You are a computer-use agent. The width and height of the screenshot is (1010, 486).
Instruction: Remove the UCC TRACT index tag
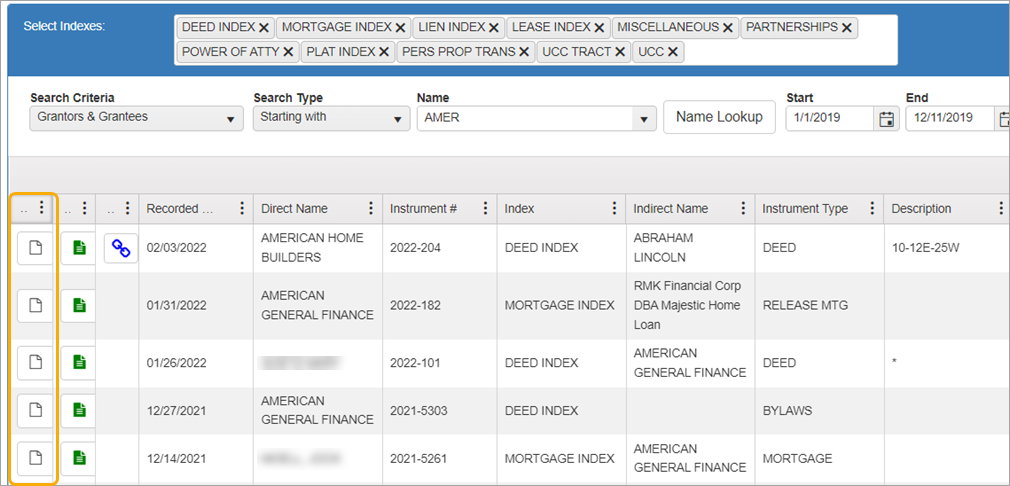(620, 52)
